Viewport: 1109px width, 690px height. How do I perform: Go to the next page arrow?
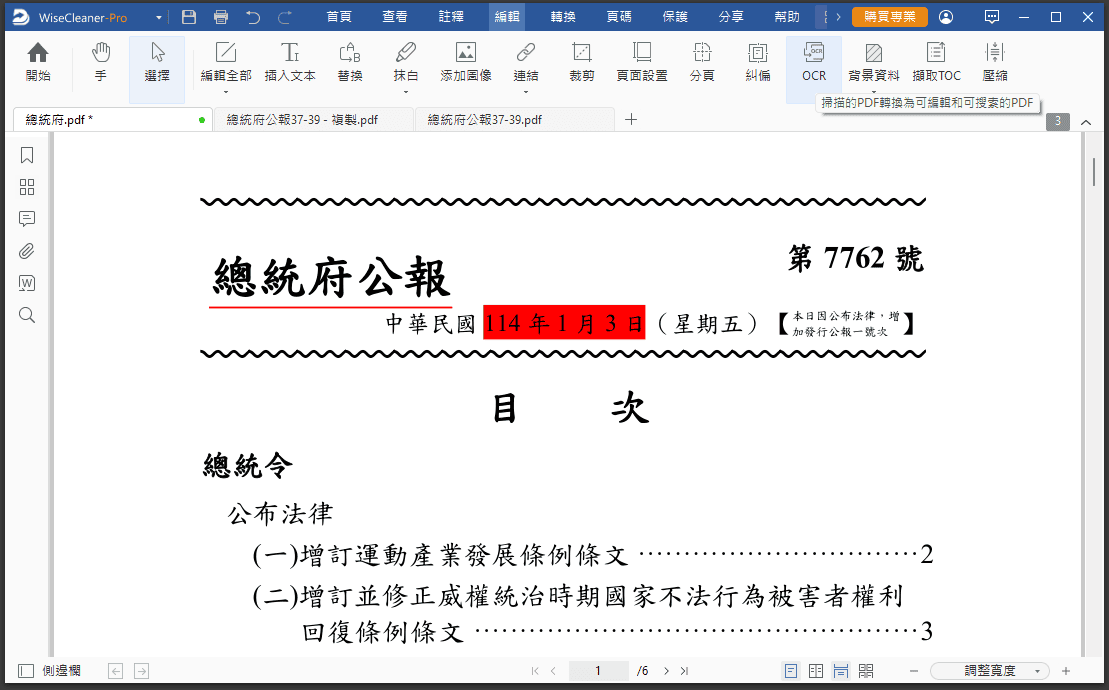click(x=667, y=671)
